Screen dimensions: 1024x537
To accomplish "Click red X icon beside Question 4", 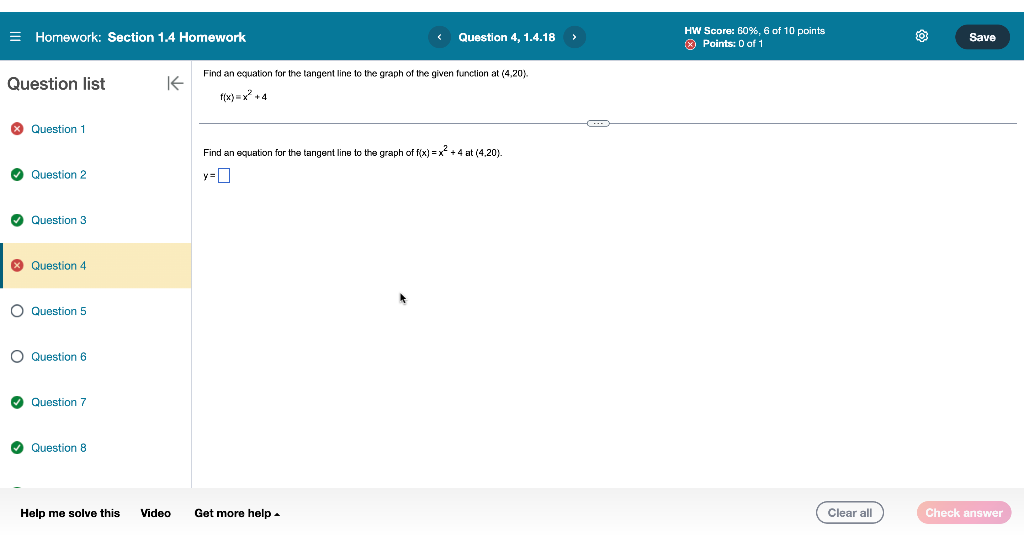I will (x=18, y=265).
